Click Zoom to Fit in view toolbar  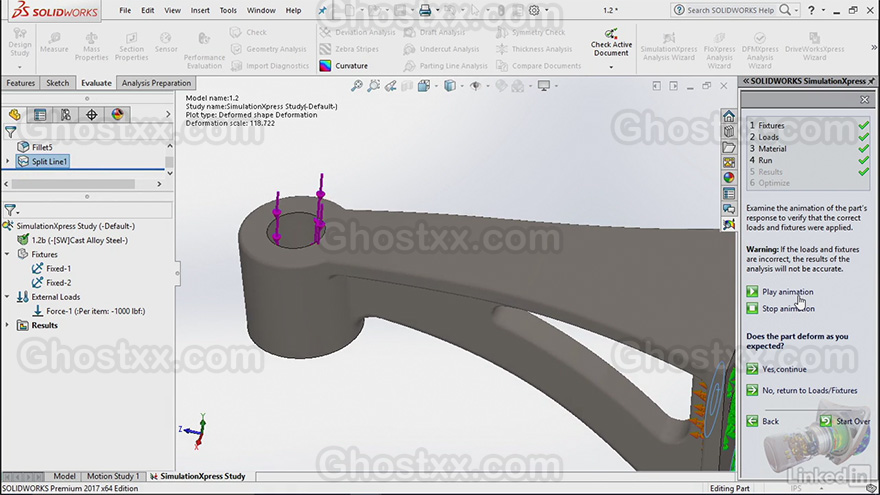[x=357, y=86]
